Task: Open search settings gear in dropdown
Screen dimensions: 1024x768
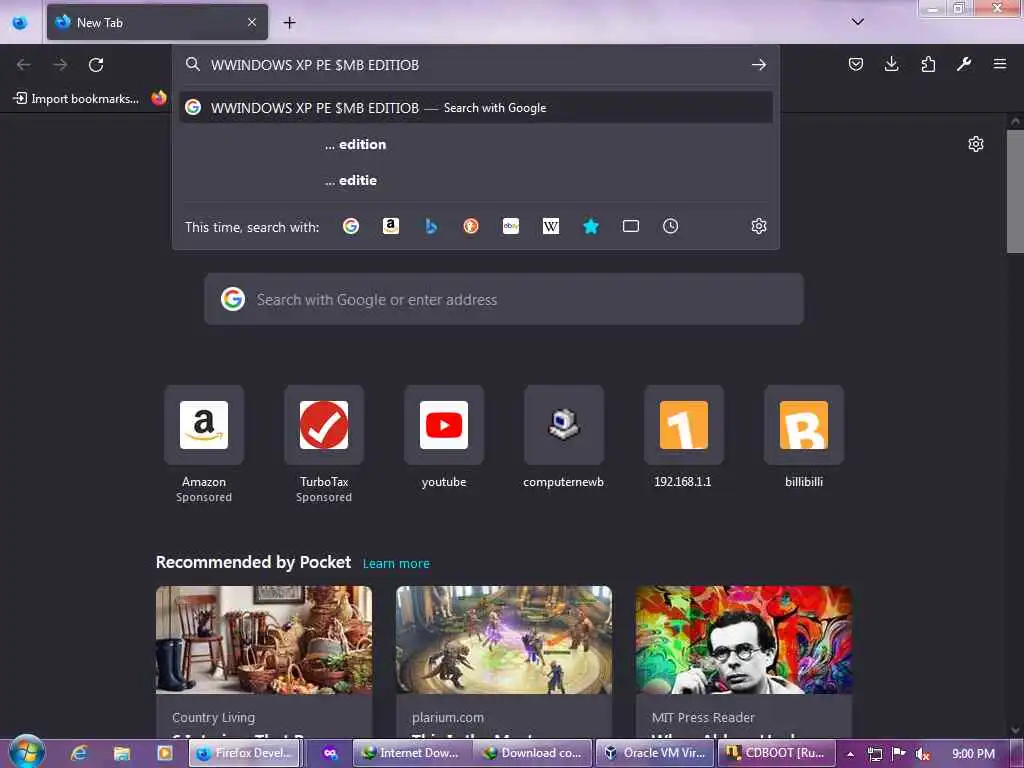Action: pos(758,226)
